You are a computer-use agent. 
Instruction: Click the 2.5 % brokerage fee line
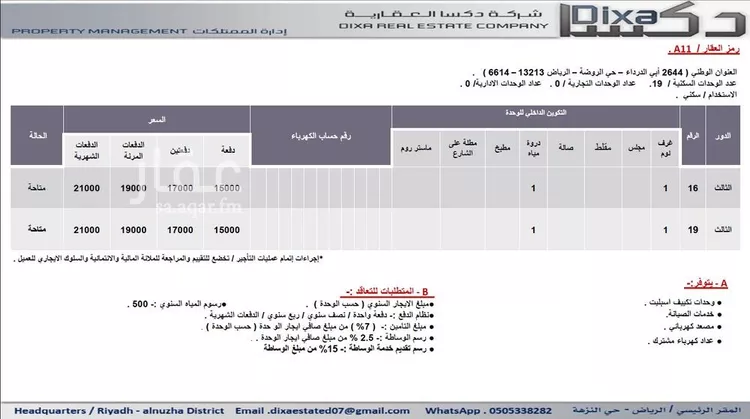[342, 338]
